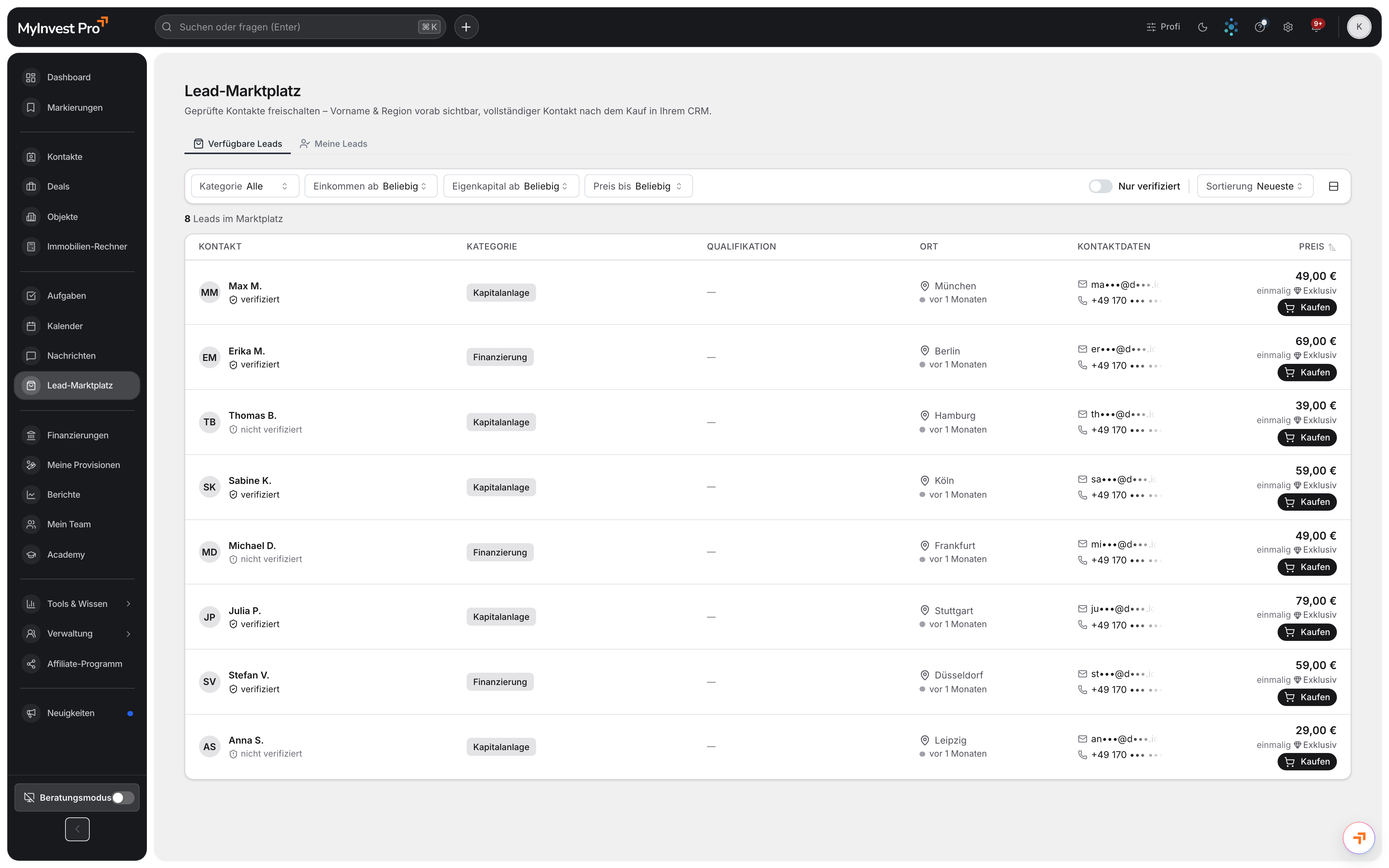Viewport: 1389px width, 868px height.
Task: Open Nachrichten messages item
Action: pos(77,356)
